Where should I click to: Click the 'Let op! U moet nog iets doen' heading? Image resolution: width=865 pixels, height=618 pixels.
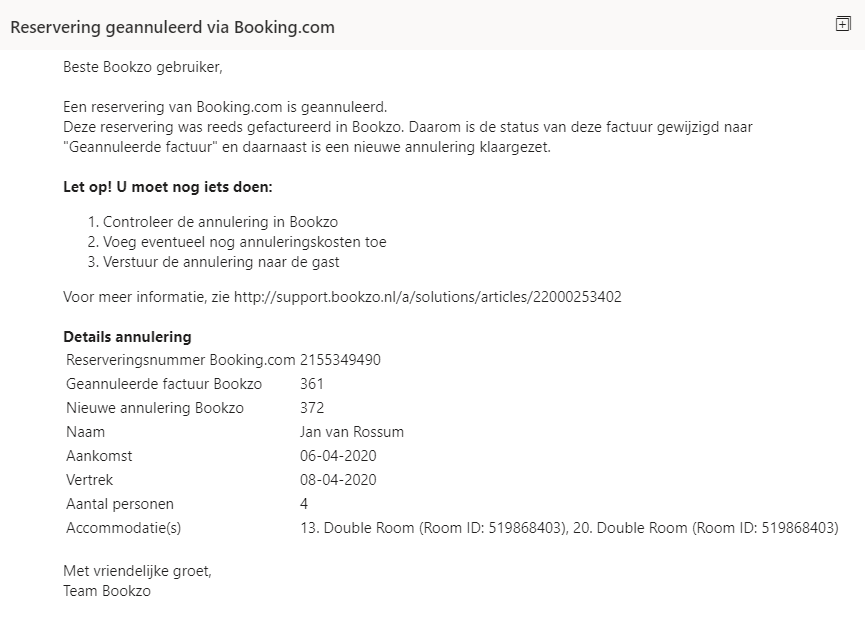[x=168, y=187]
